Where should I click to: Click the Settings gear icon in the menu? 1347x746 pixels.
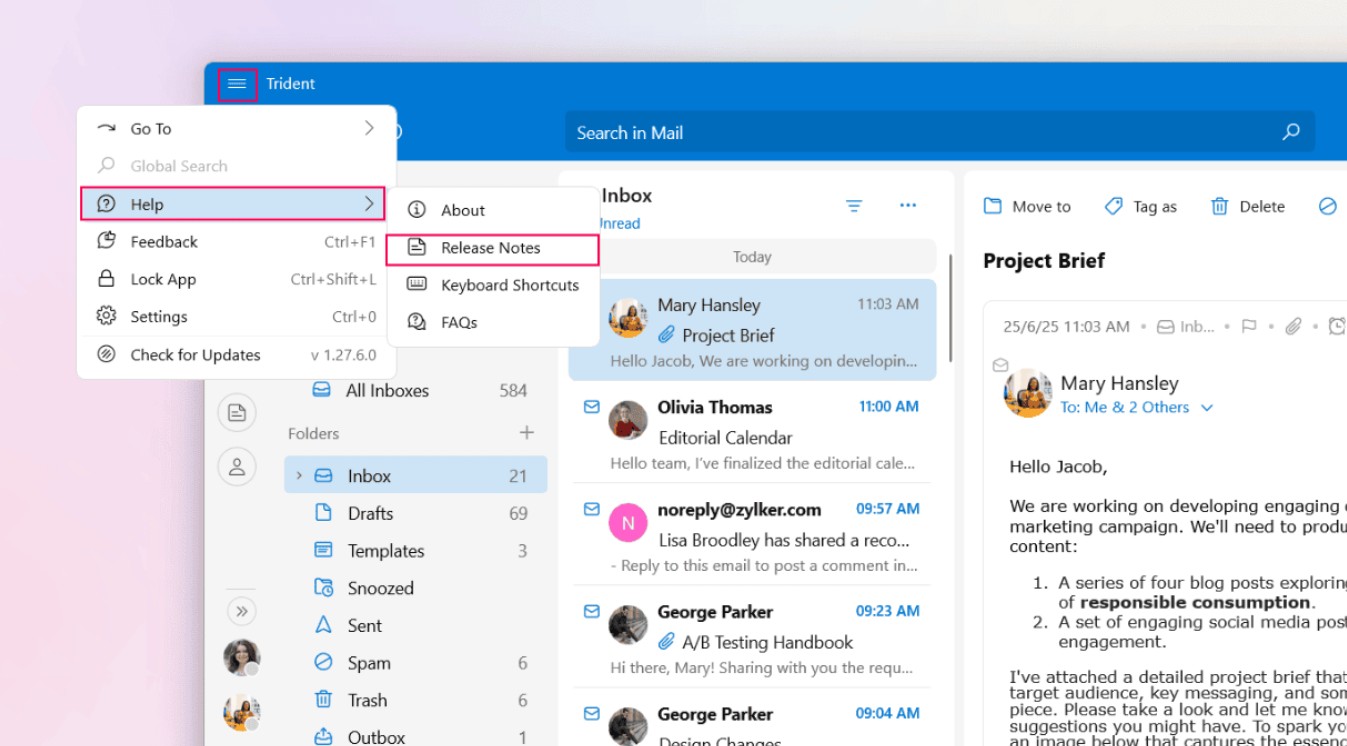click(x=106, y=316)
